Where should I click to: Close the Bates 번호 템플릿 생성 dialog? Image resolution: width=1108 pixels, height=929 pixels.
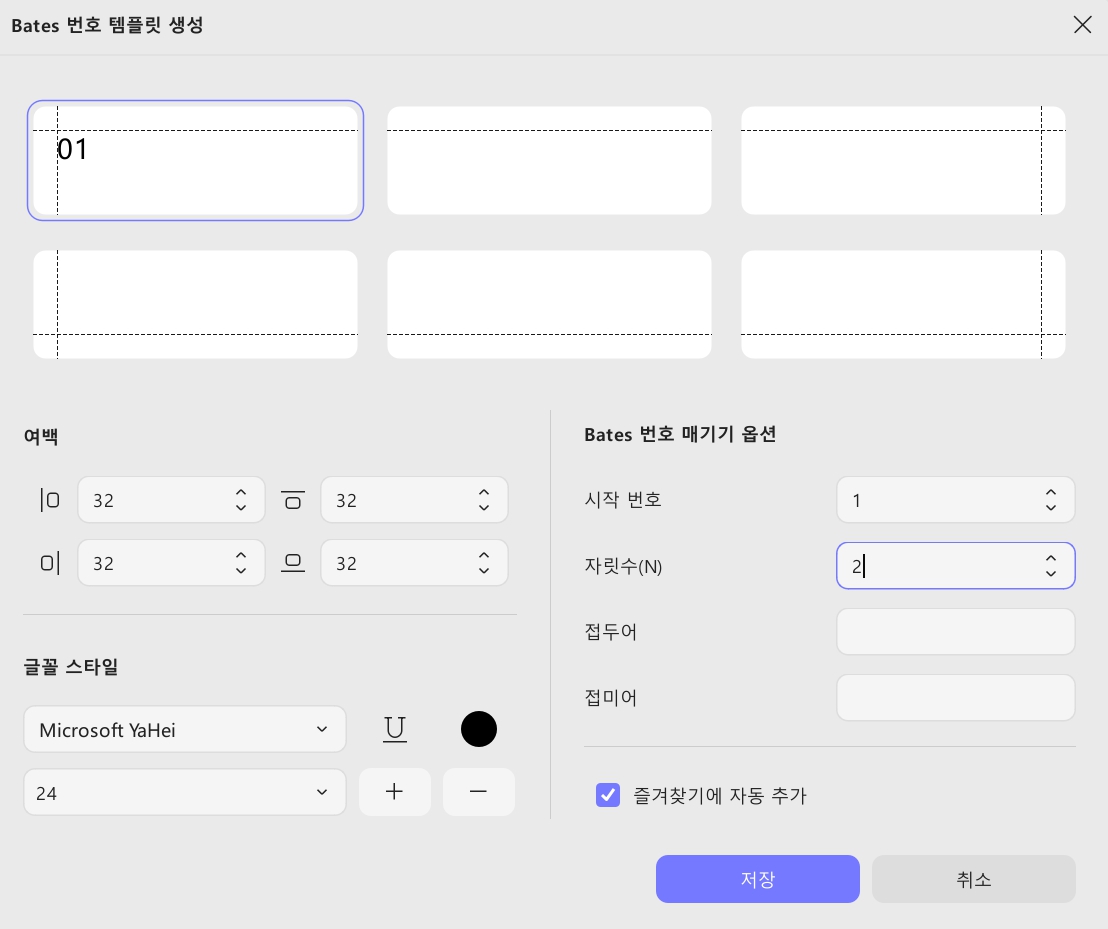tap(1082, 25)
